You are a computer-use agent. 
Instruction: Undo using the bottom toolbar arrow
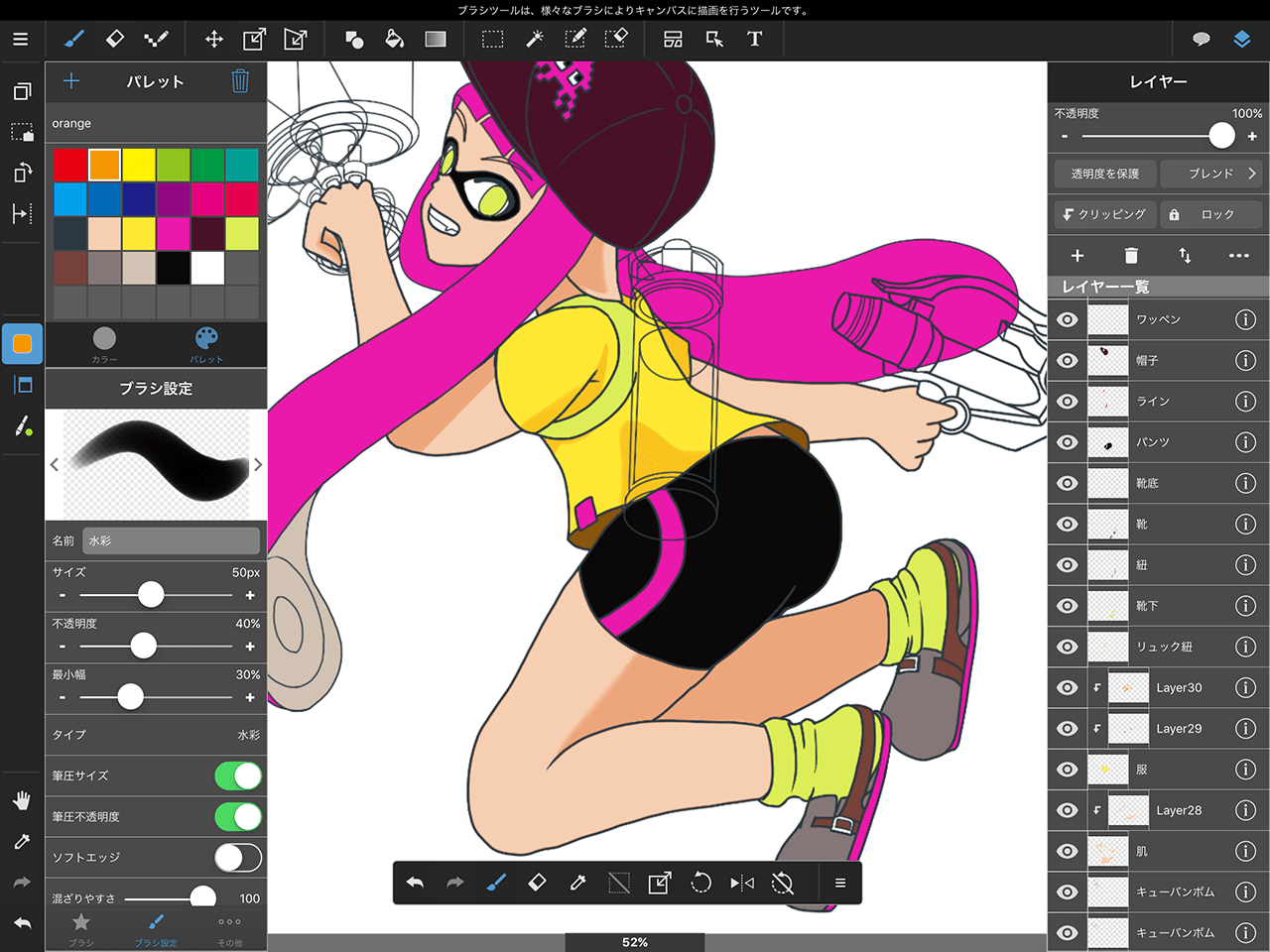click(x=416, y=882)
